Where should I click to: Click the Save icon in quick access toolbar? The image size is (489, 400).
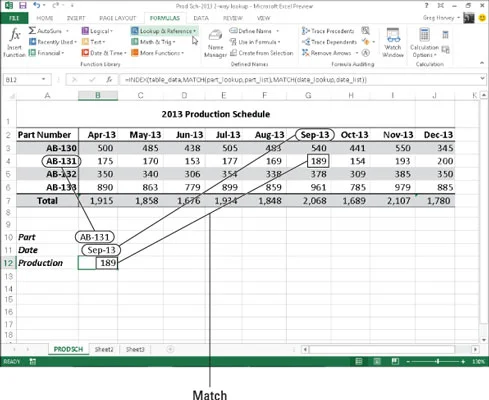tap(23, 5)
